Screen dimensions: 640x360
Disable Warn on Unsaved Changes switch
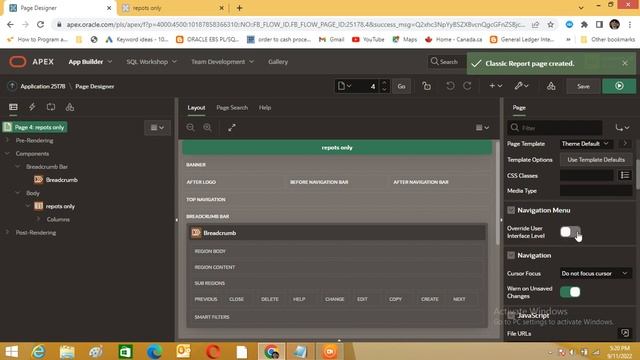(x=570, y=292)
